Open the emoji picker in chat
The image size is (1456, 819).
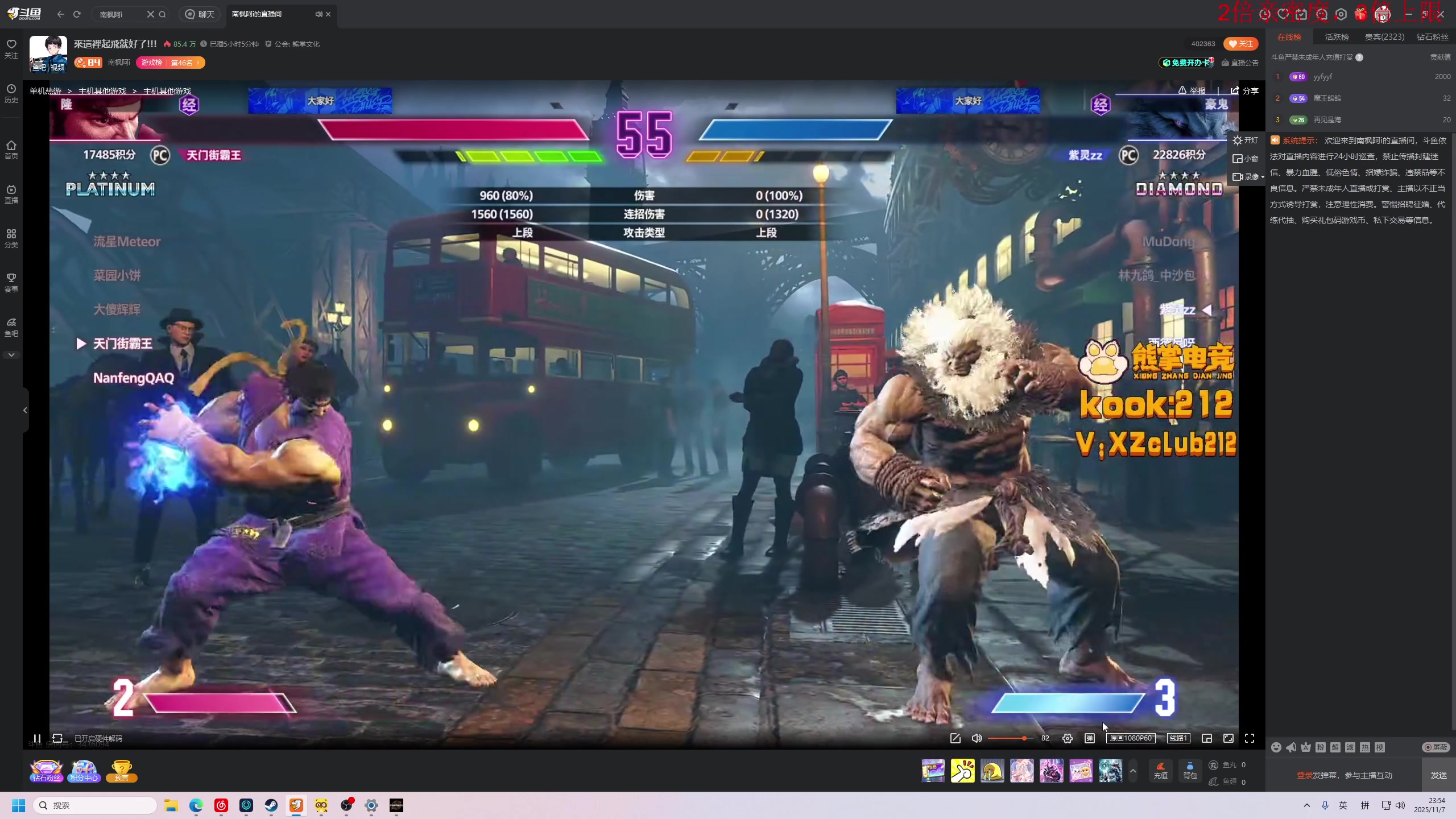(1276, 747)
